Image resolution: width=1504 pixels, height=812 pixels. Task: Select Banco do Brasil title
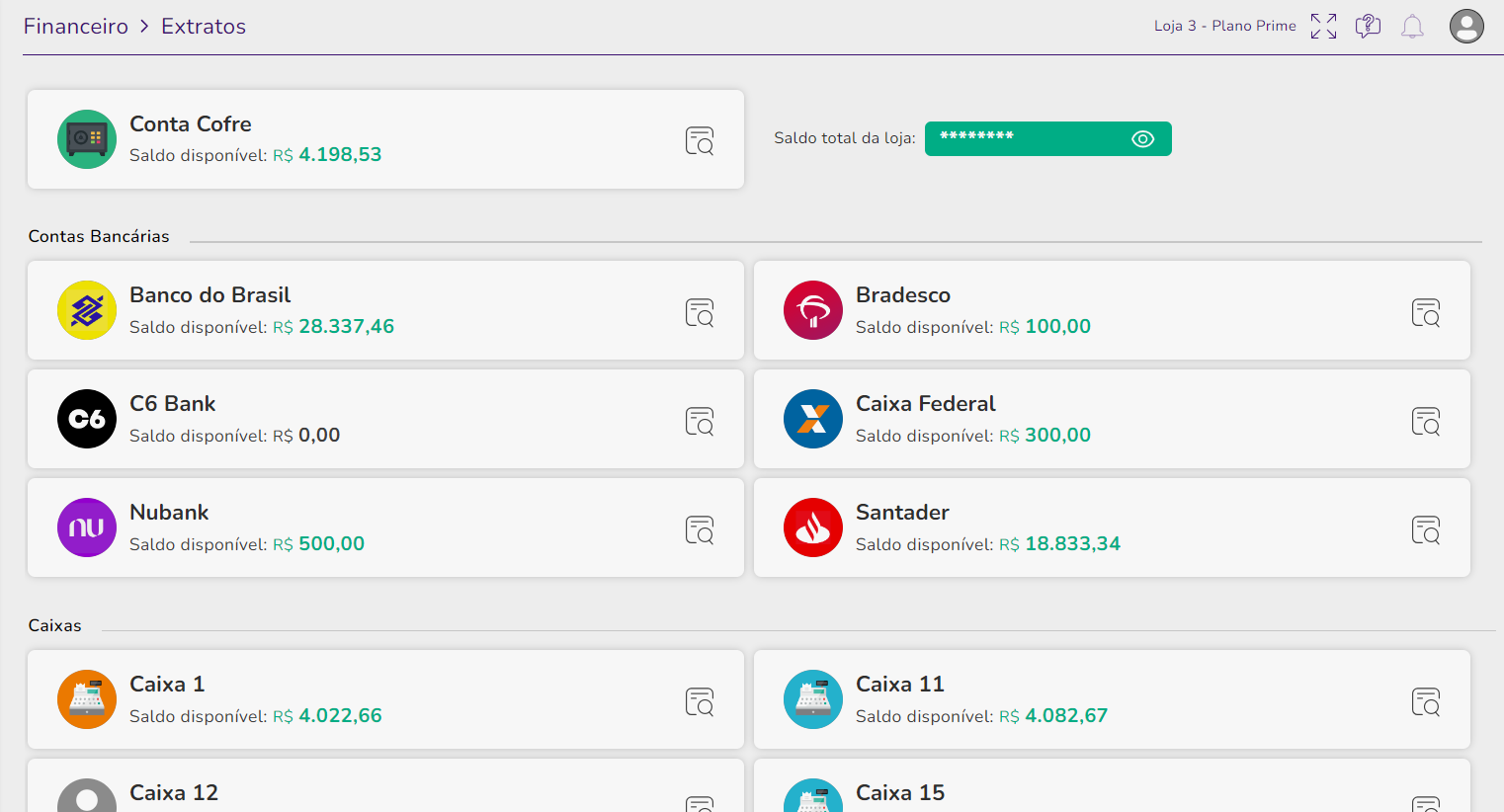point(210,294)
